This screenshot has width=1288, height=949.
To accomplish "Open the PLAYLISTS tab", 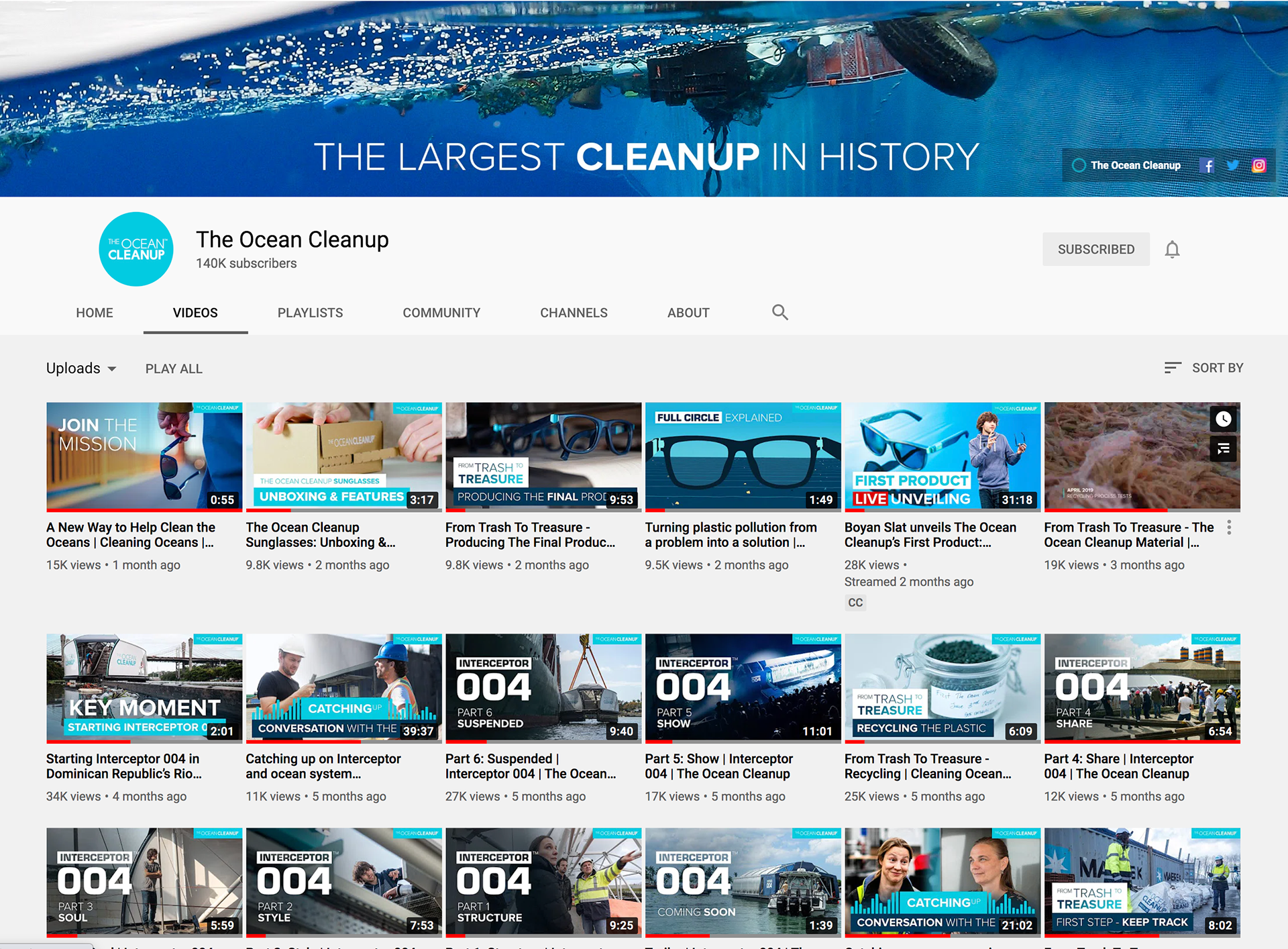I will tap(310, 313).
